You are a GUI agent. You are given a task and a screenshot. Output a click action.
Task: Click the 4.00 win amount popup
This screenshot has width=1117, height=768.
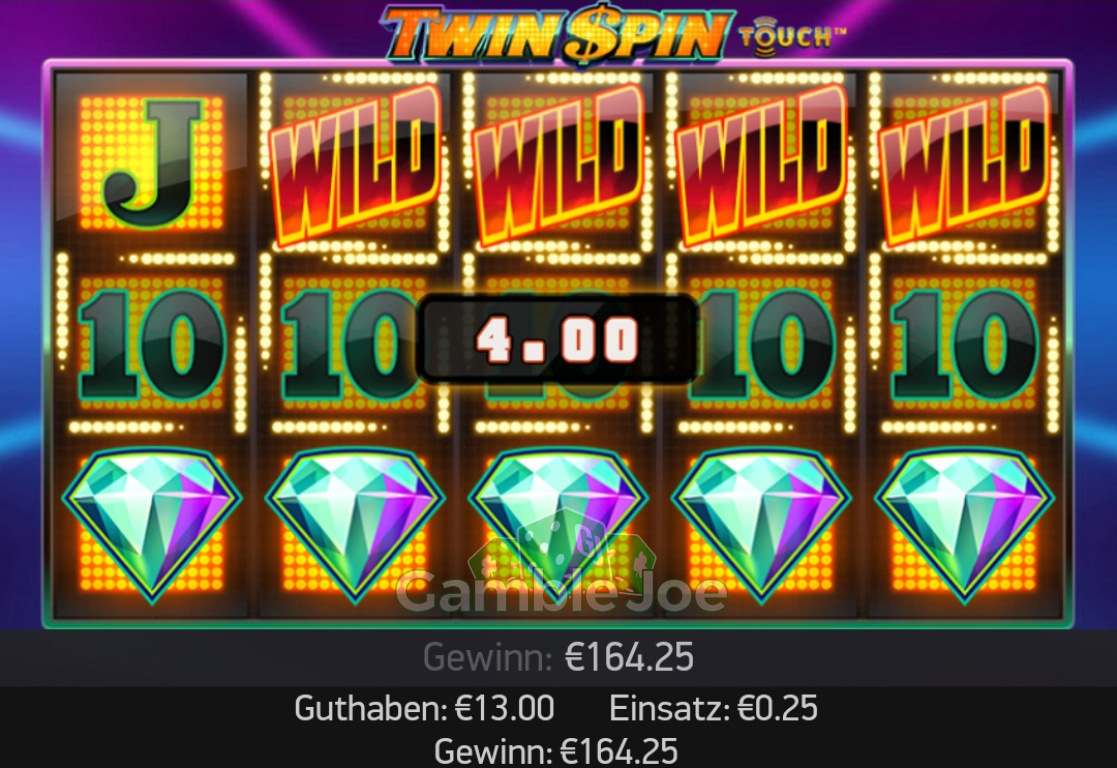click(557, 339)
